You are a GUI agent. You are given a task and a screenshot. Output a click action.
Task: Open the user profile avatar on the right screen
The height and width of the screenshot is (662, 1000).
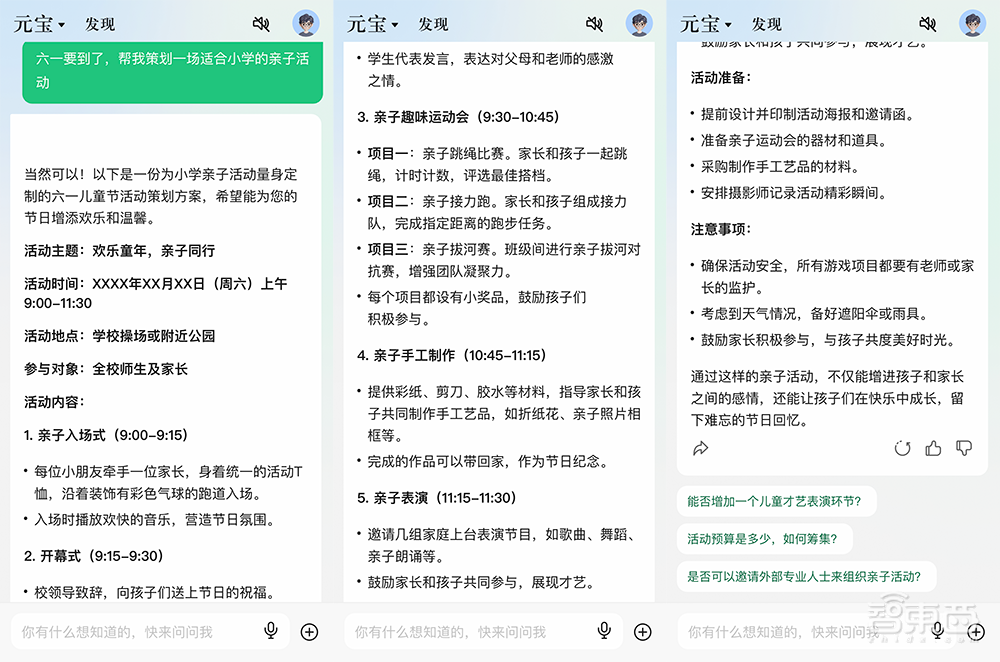[x=969, y=23]
